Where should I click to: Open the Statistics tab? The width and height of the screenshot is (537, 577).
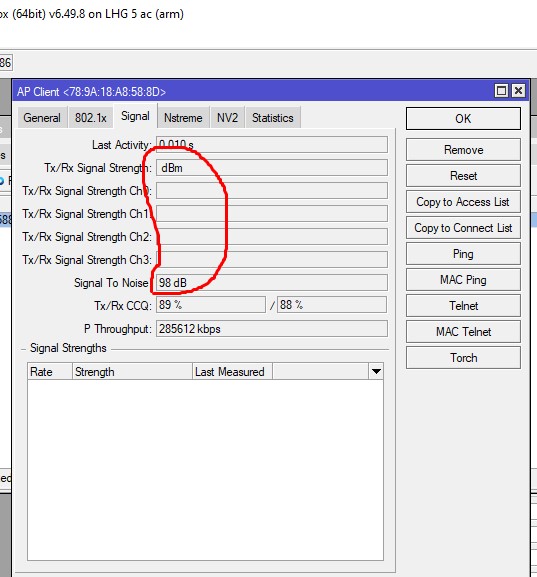pos(273,118)
